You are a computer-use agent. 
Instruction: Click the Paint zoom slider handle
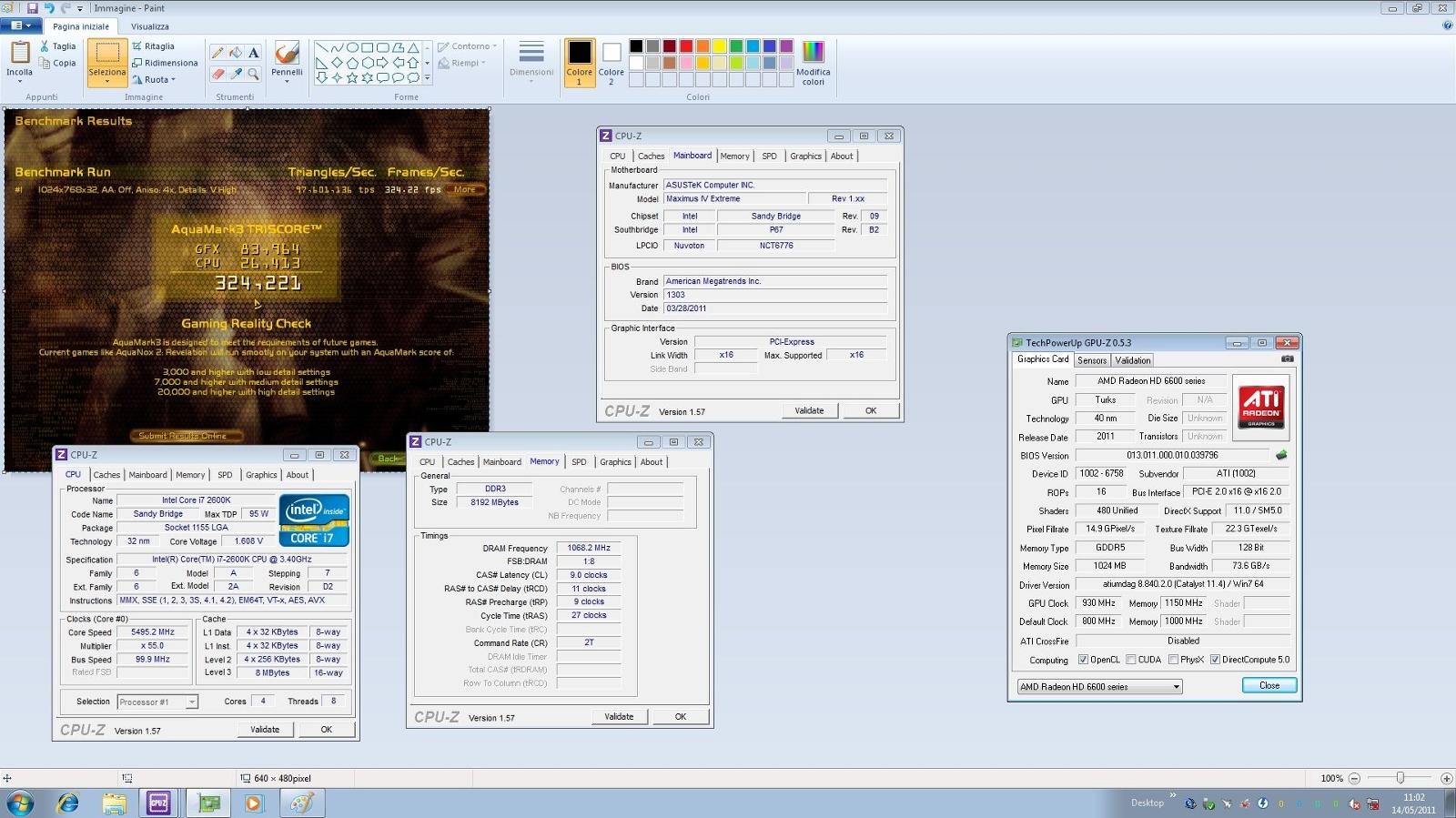[1400, 778]
